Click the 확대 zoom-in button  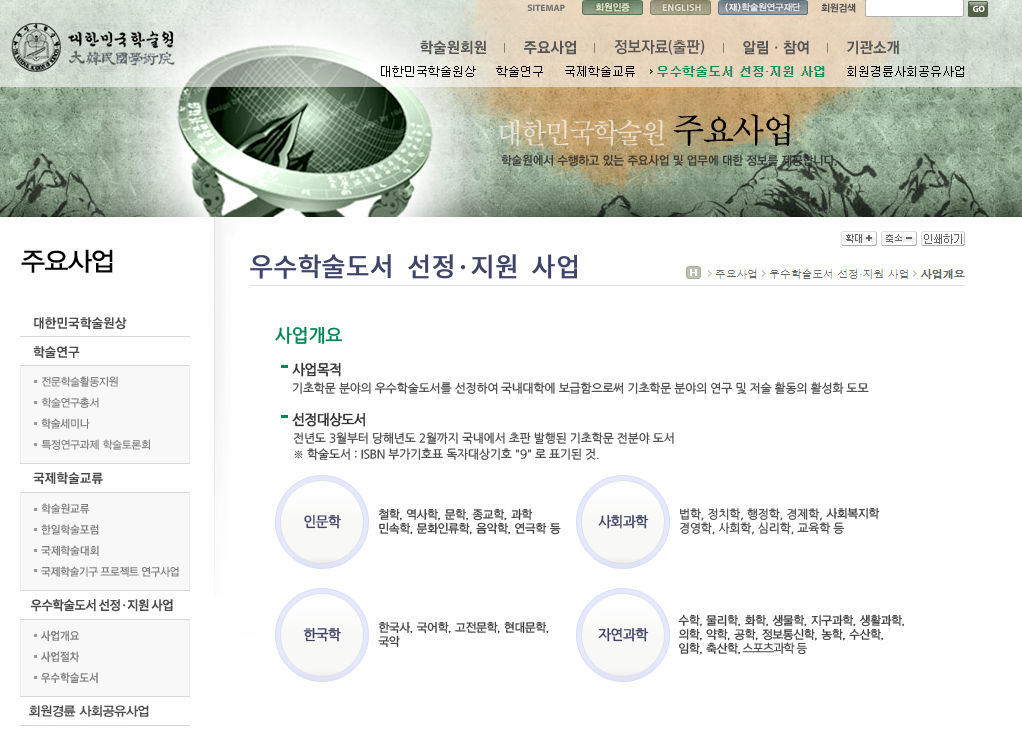(858, 239)
